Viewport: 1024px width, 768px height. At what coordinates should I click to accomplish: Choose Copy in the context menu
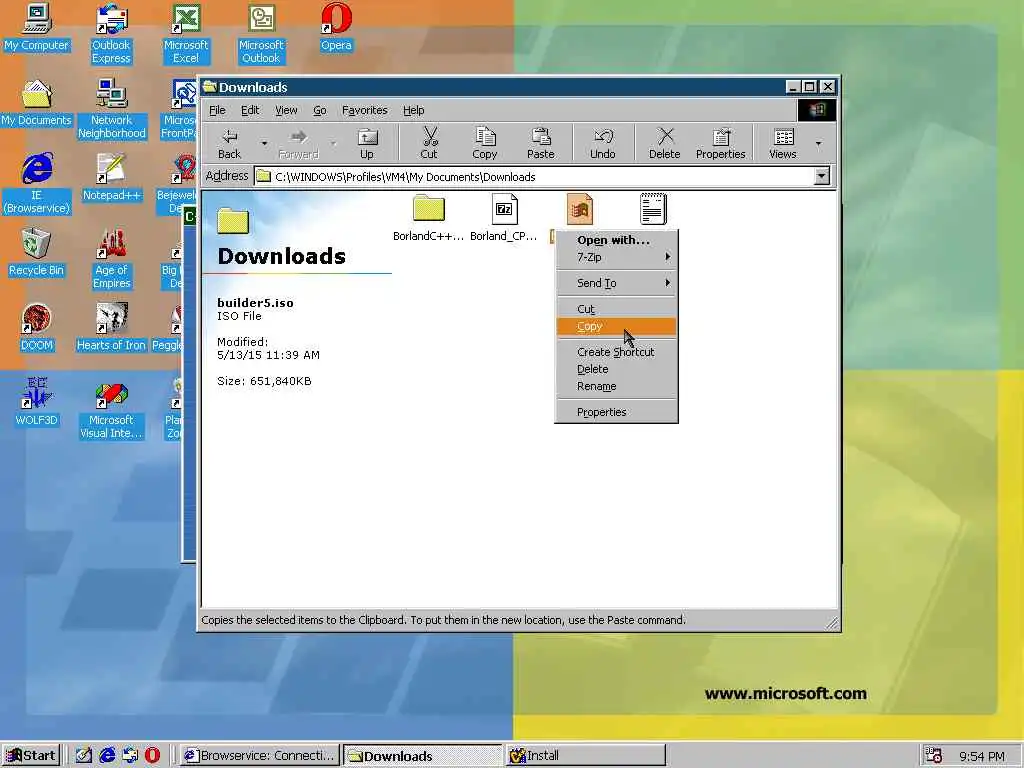(616, 326)
